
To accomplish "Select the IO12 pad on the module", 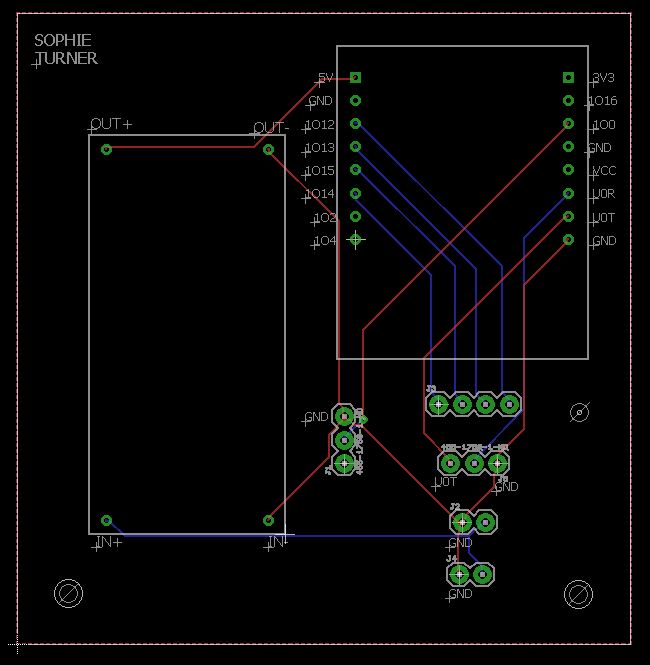I will [x=355, y=124].
